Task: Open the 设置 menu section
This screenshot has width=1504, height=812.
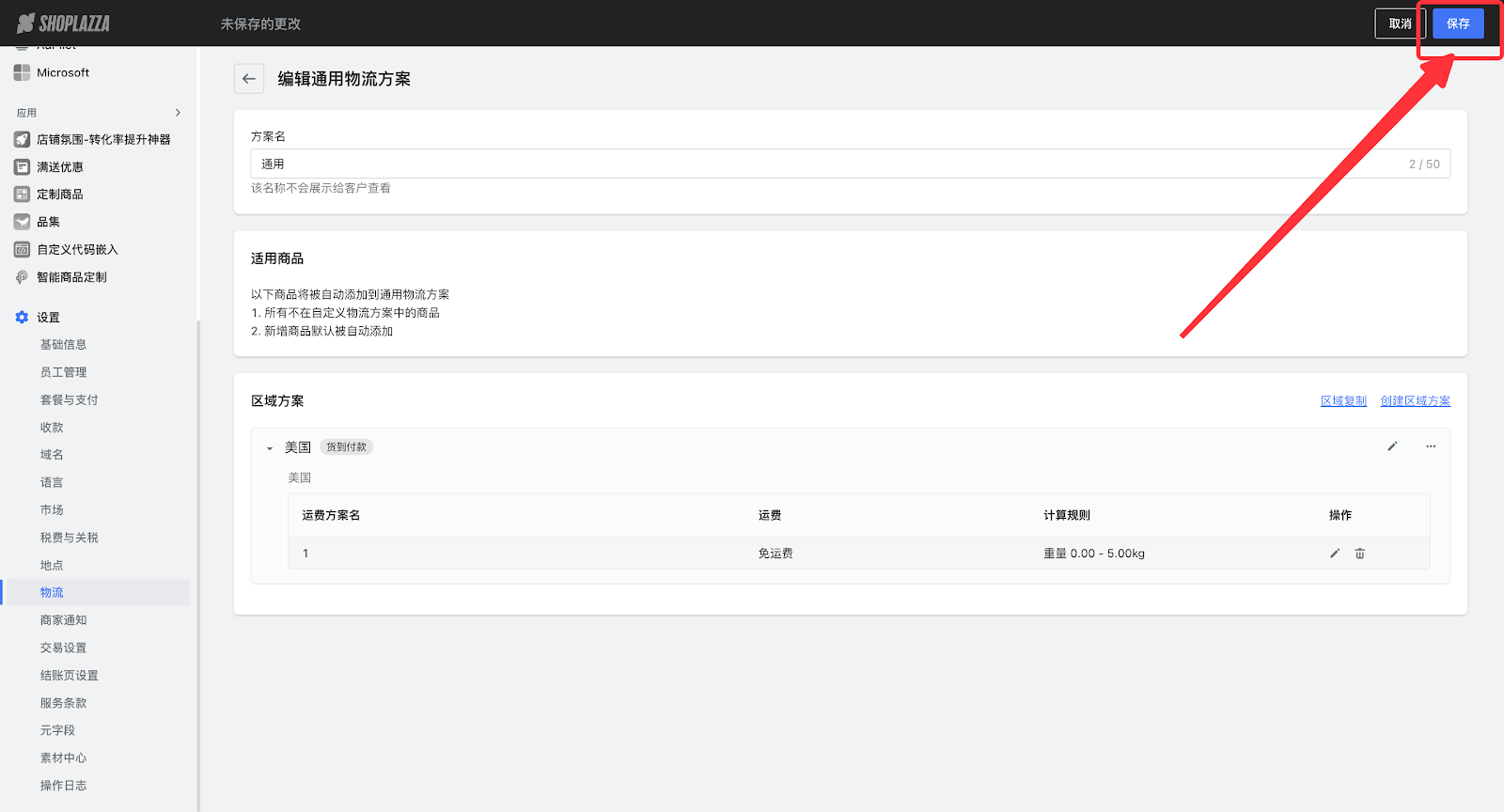Action: [48, 318]
